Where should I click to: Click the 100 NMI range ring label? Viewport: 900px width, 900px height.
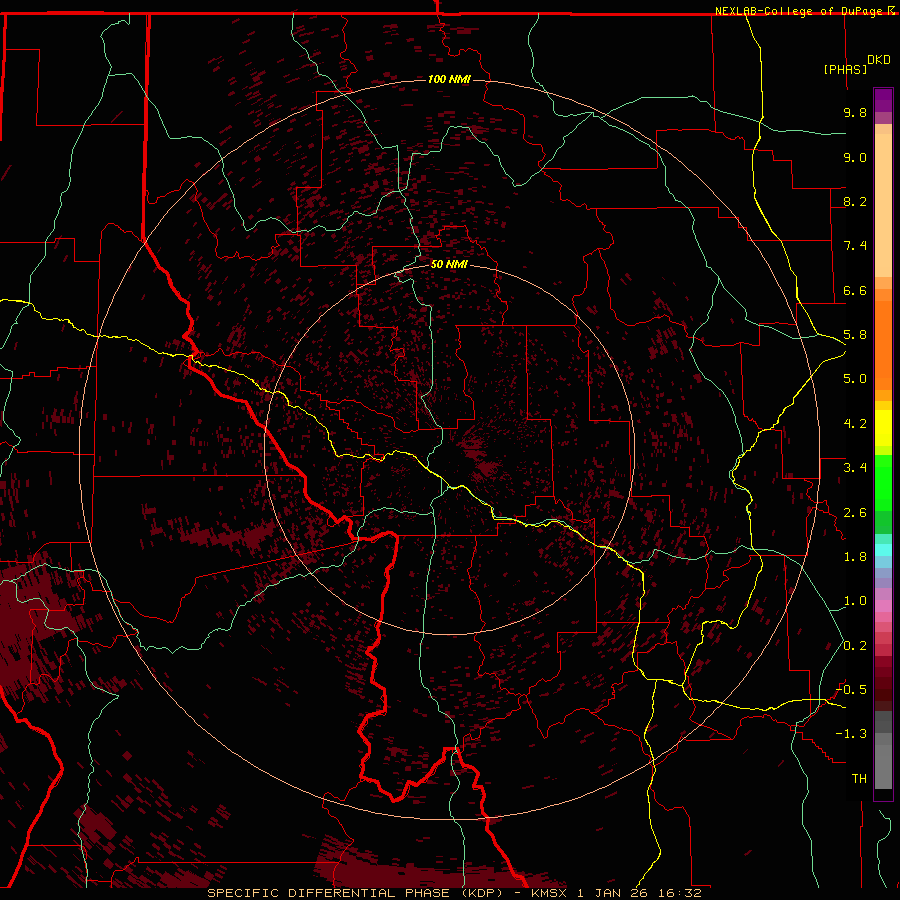coord(449,79)
